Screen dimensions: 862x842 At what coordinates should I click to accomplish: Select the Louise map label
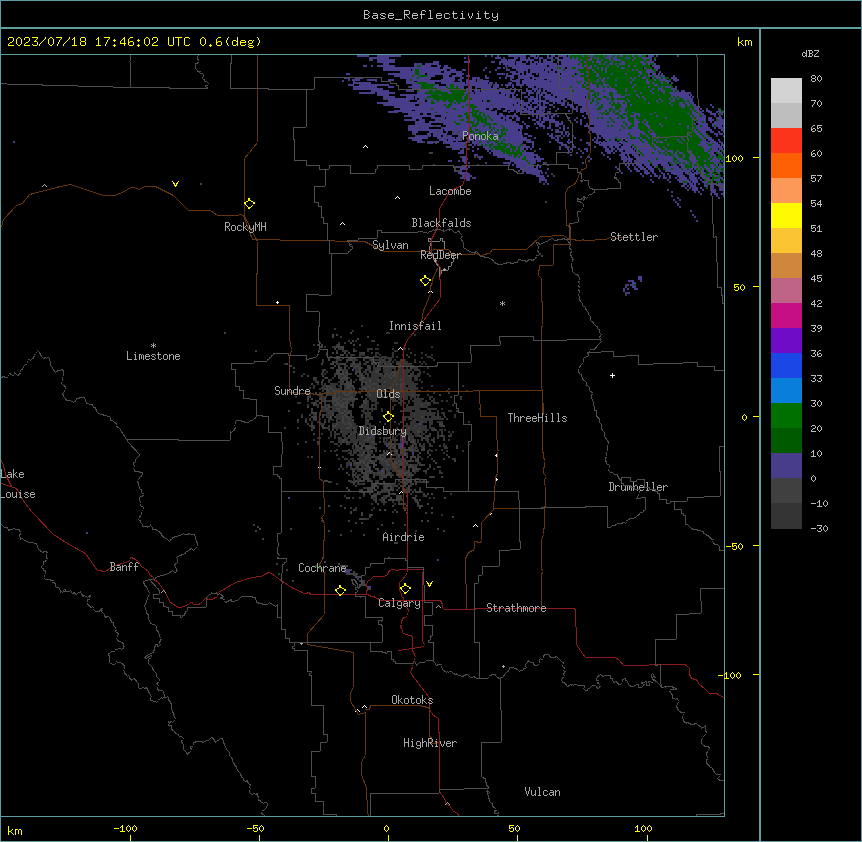point(18,494)
